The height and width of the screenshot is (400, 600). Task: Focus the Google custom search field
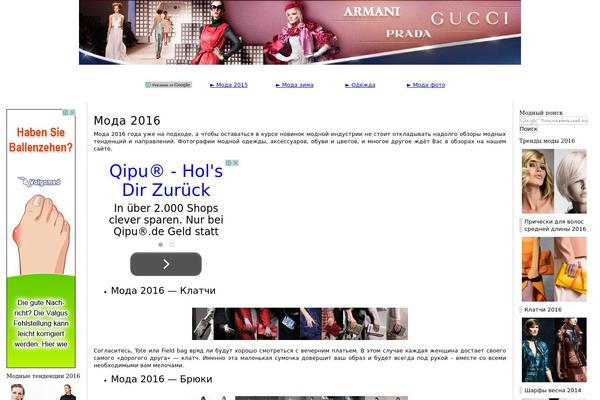pyautogui.click(x=553, y=121)
